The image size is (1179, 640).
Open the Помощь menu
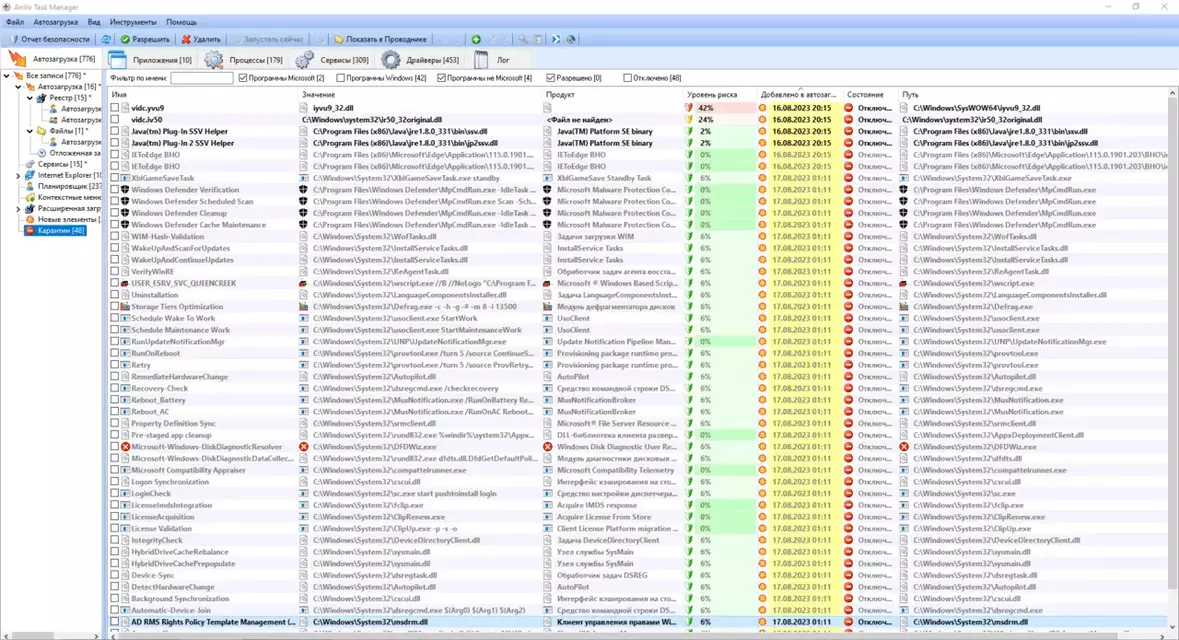click(181, 23)
